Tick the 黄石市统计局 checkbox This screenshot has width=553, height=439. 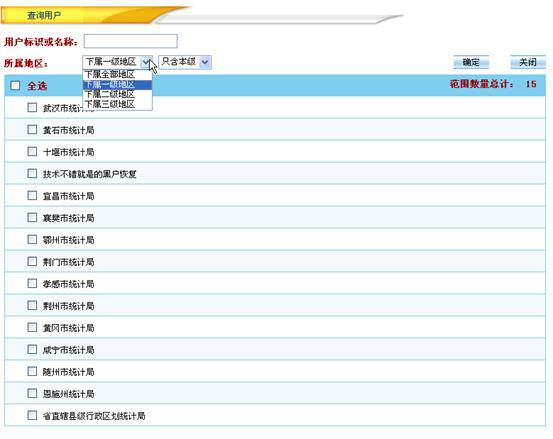point(32,129)
